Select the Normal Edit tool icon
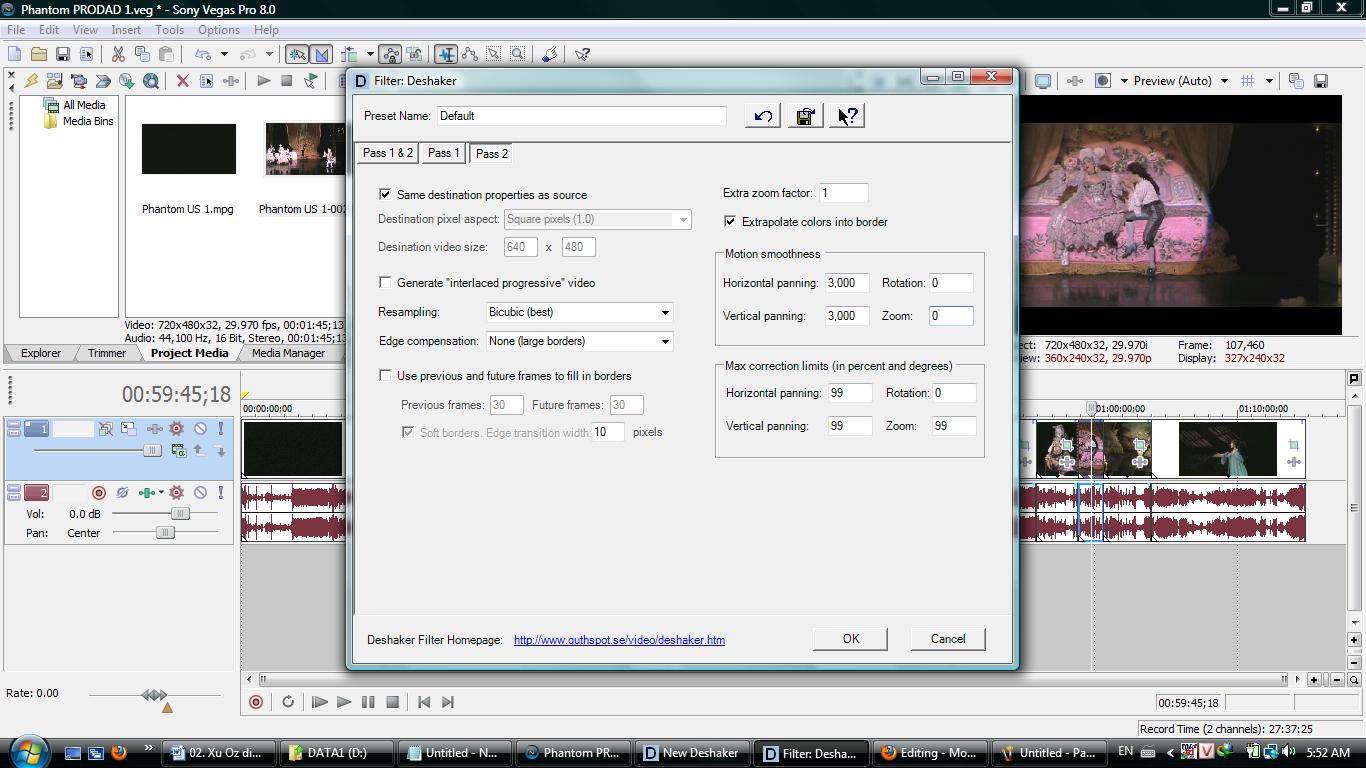 click(446, 54)
